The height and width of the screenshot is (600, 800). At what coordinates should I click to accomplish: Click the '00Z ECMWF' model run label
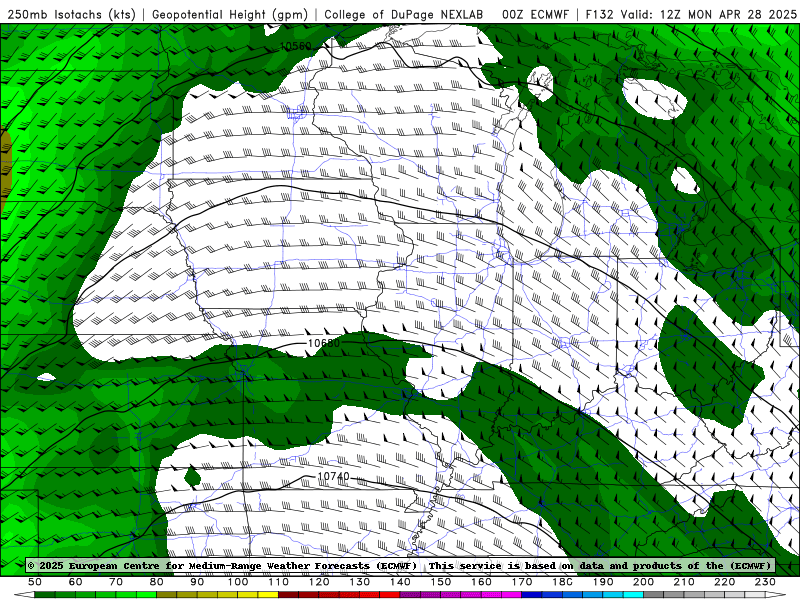point(535,14)
